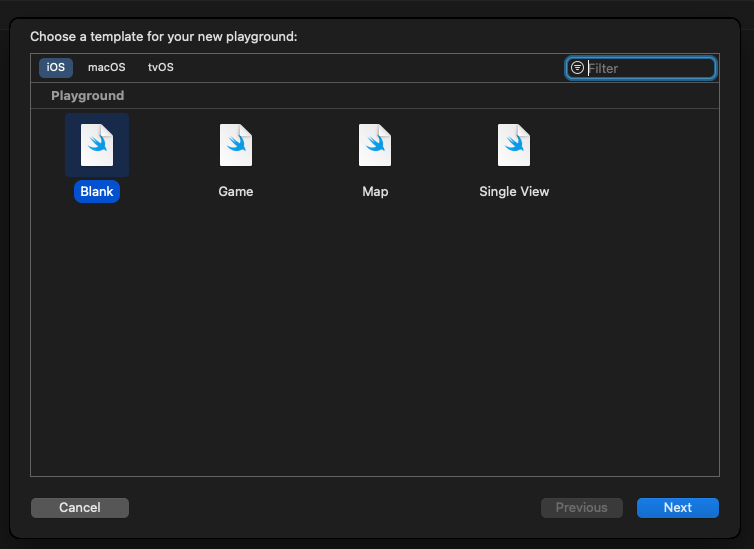Click the 'Choose a template' heading text
This screenshot has height=549, width=754.
pos(163,37)
